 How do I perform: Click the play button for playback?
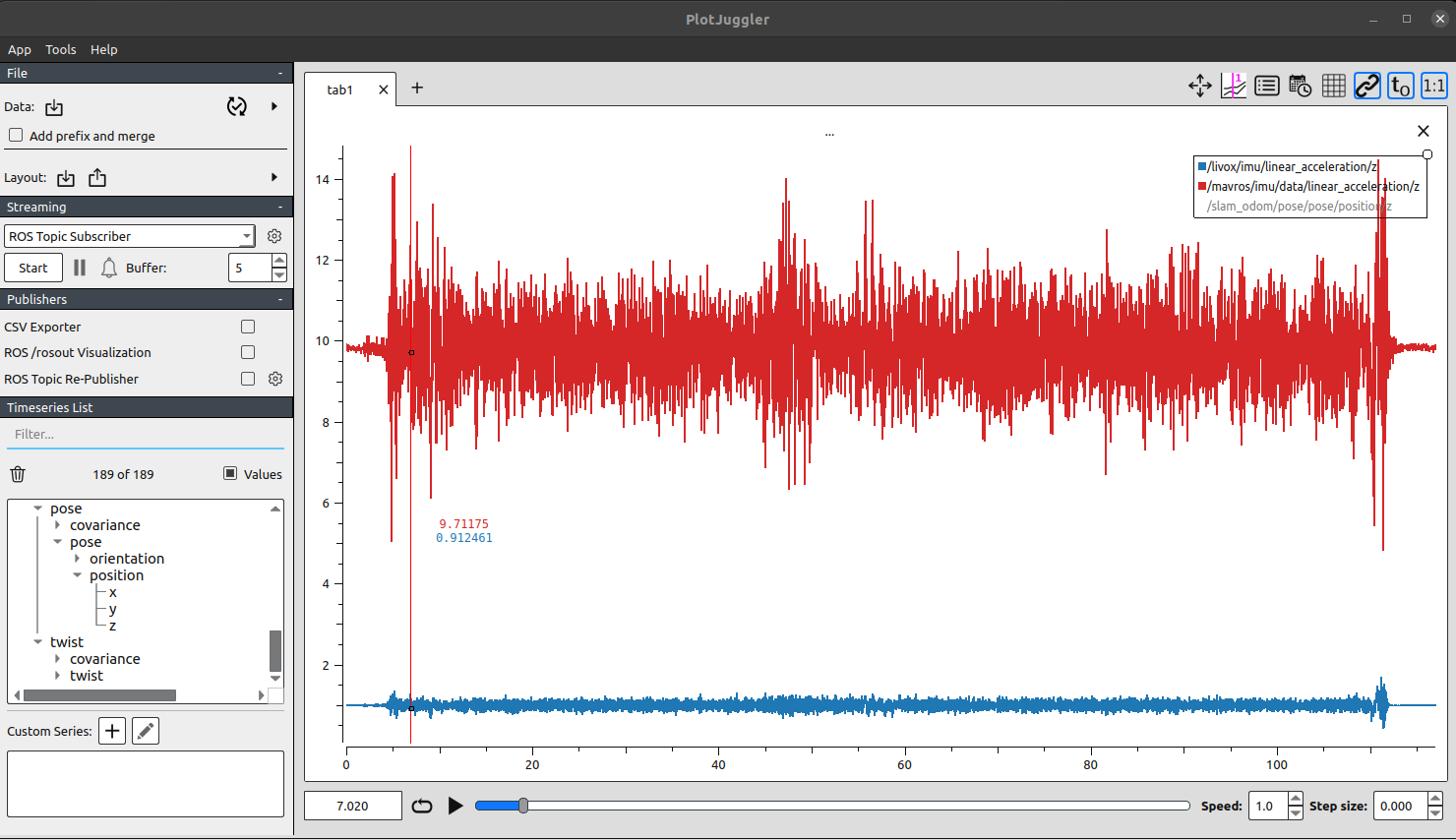(455, 806)
